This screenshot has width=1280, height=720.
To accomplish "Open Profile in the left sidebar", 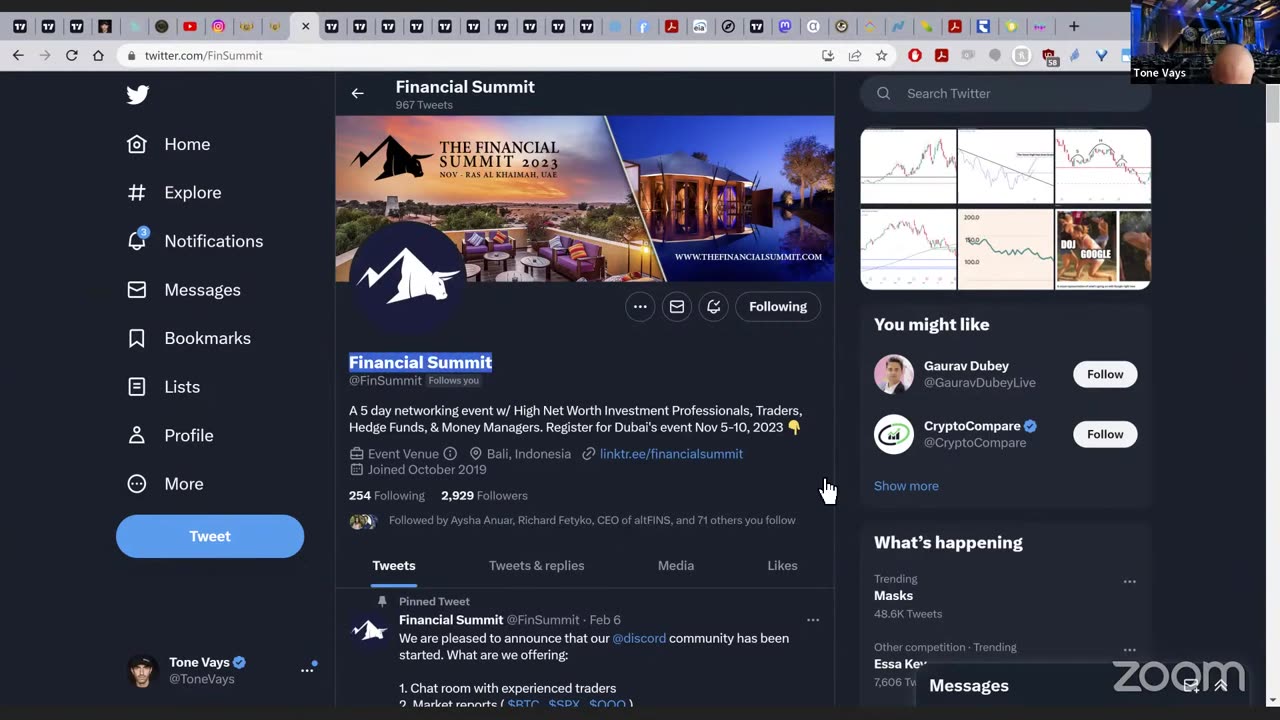I will point(170,435).
